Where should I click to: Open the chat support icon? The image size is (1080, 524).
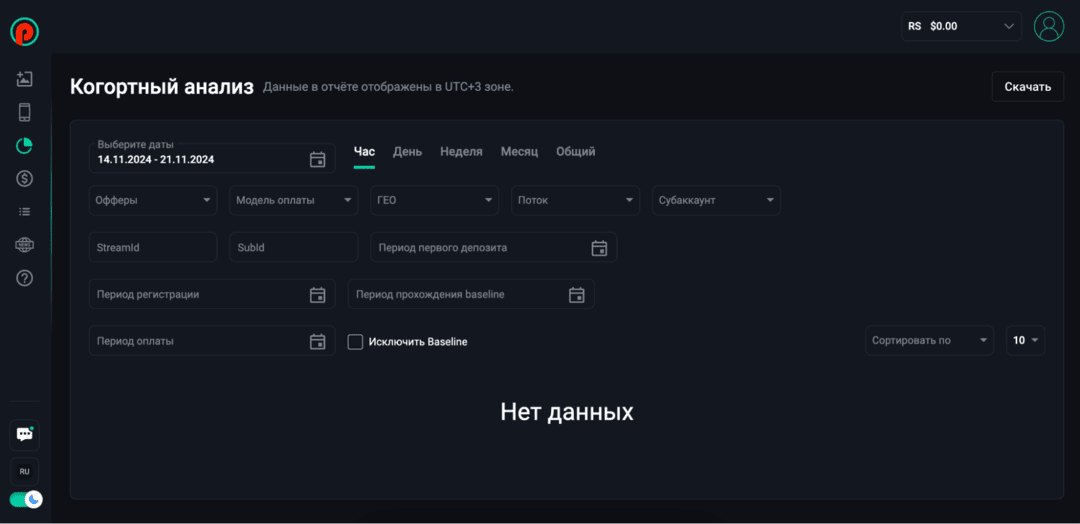tap(25, 435)
